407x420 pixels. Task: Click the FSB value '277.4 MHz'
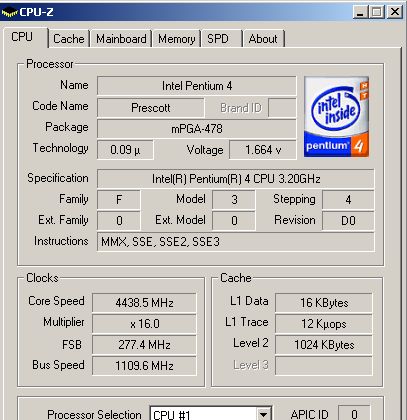coord(144,345)
